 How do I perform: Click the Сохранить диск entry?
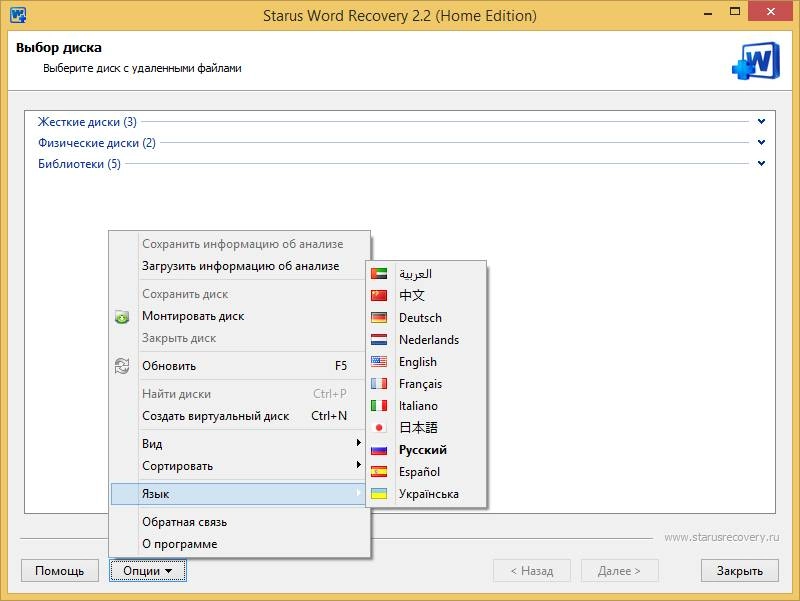pos(238,294)
